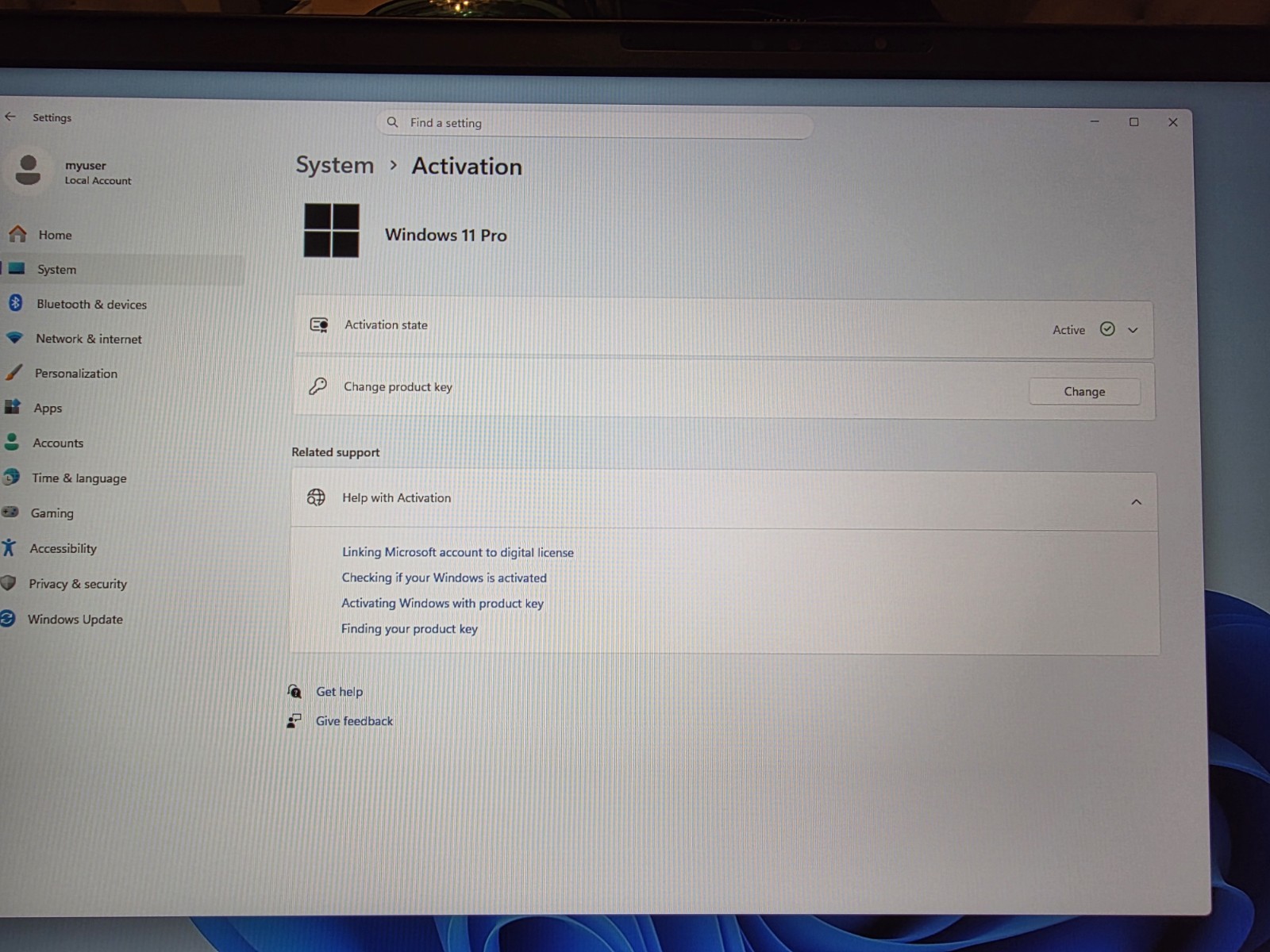
Task: Click the Get help link
Action: [339, 692]
